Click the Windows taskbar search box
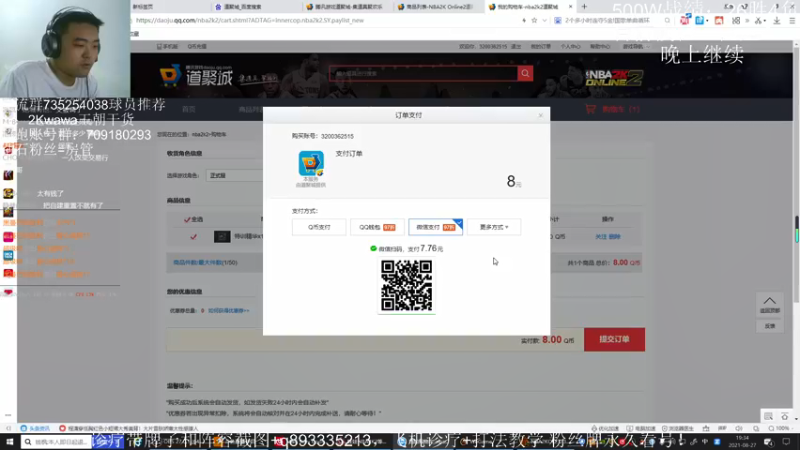 56,442
